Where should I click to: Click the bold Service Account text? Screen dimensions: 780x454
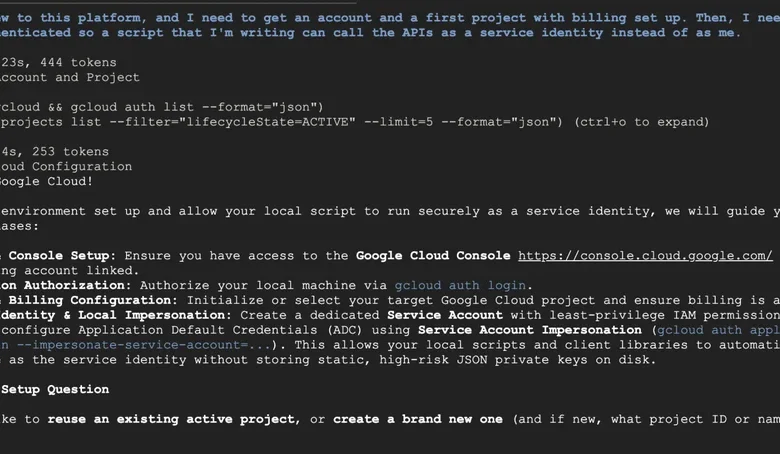[445, 315]
